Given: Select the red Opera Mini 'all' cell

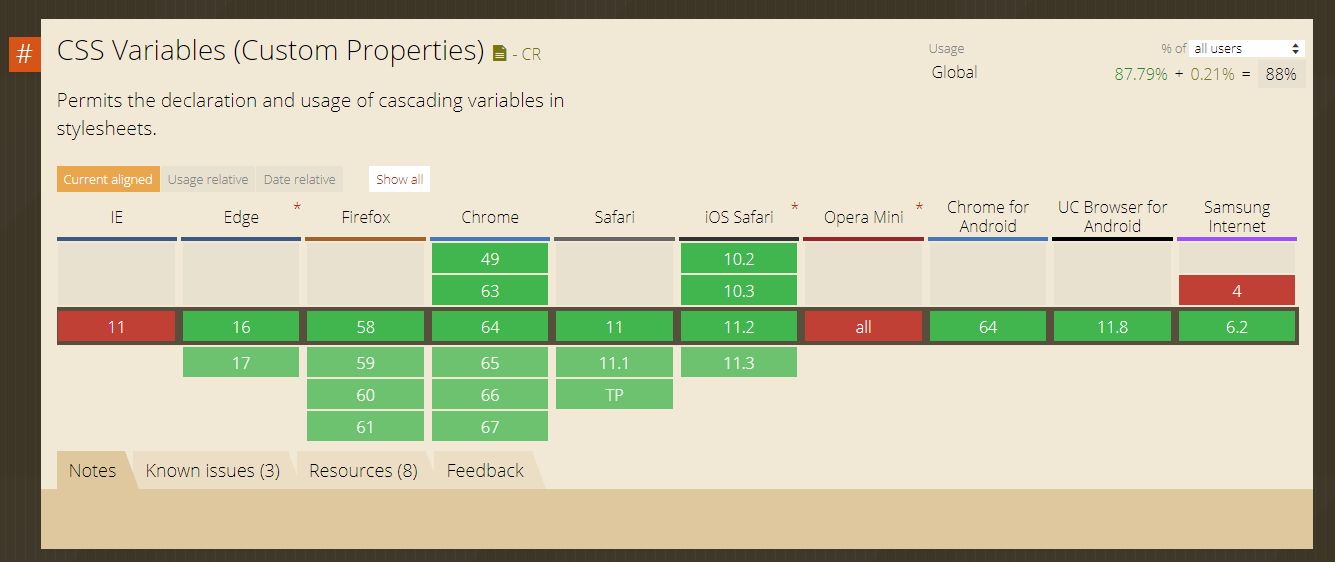Looking at the screenshot, I should click(x=863, y=327).
